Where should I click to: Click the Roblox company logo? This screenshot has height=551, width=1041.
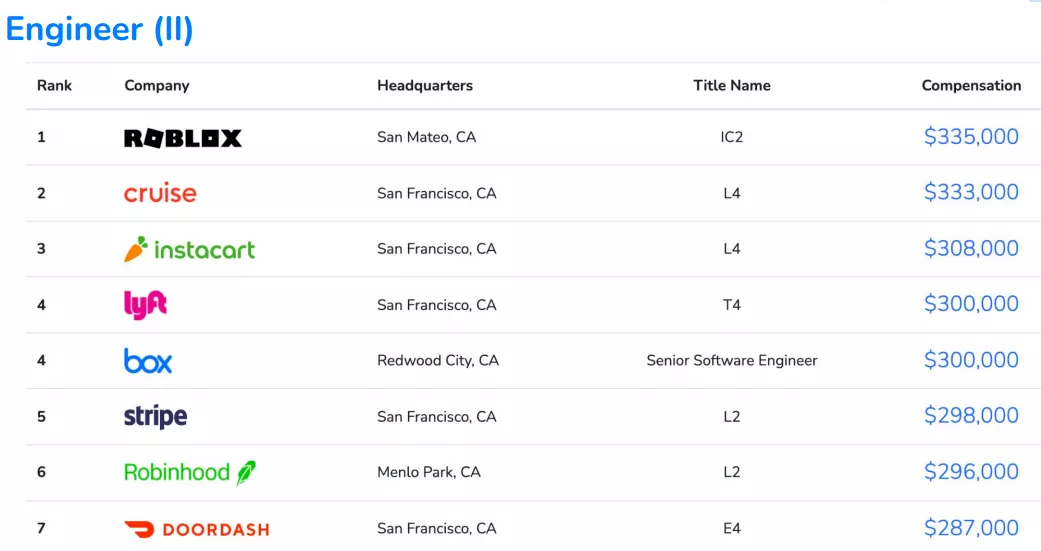pos(183,137)
